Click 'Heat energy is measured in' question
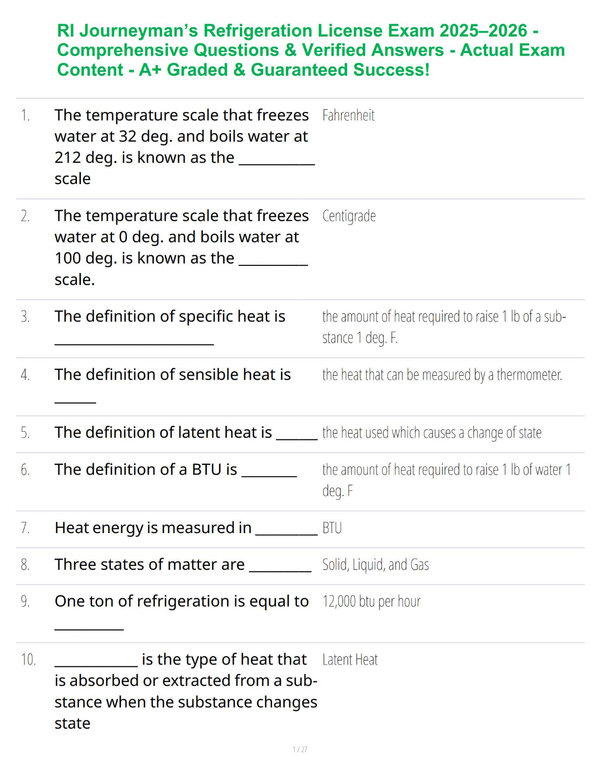The height and width of the screenshot is (776, 600). pyautogui.click(x=186, y=528)
